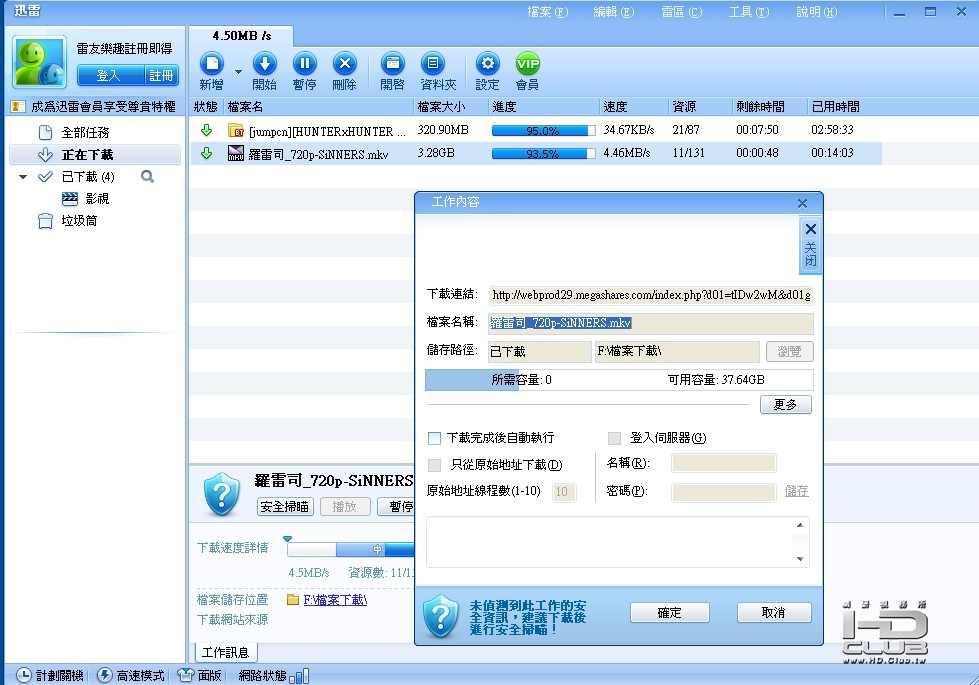Open the 檔案(F) menu
Screen dimensions: 979x685
pyautogui.click(x=548, y=12)
